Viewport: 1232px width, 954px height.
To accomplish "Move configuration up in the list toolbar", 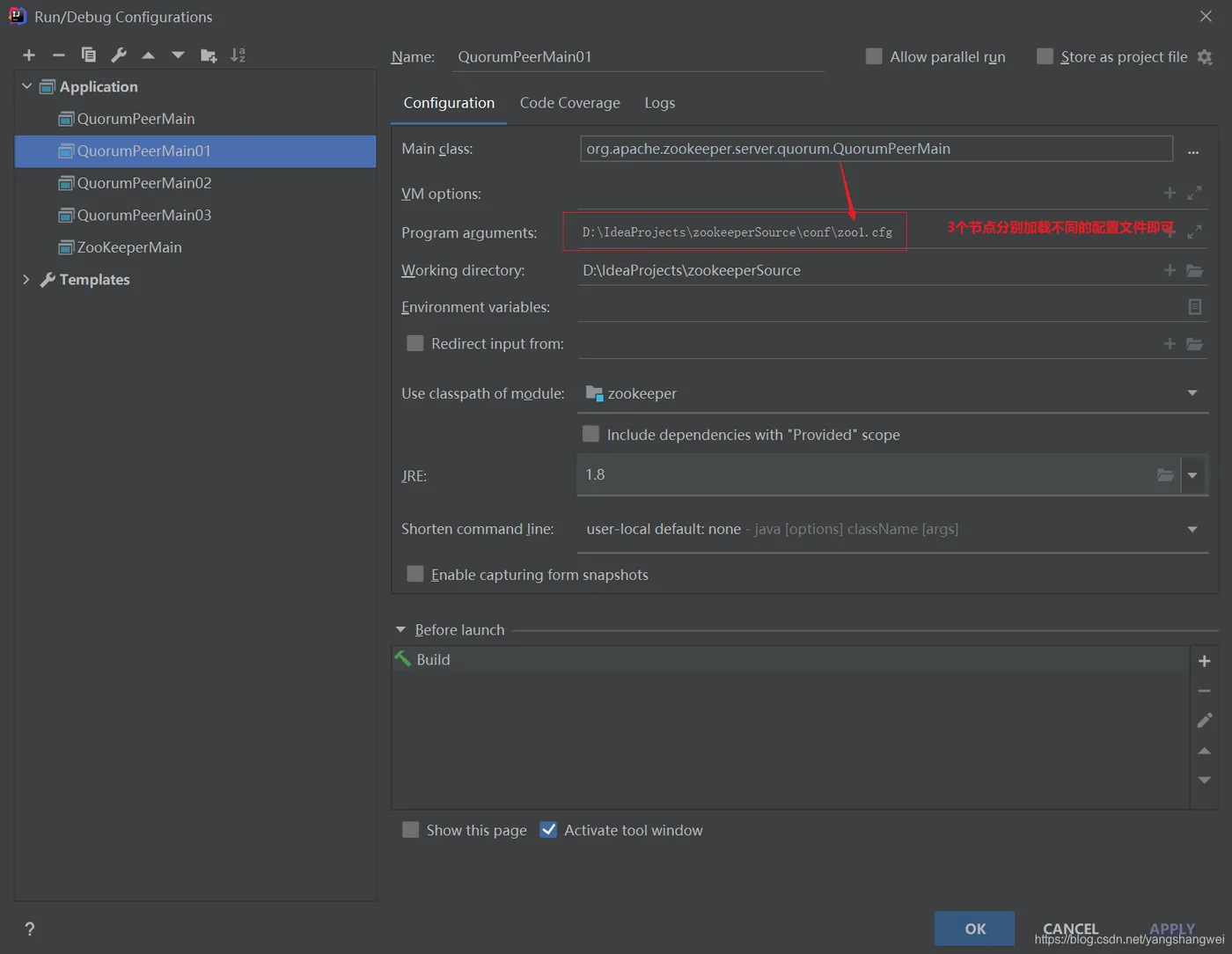I will 149,55.
